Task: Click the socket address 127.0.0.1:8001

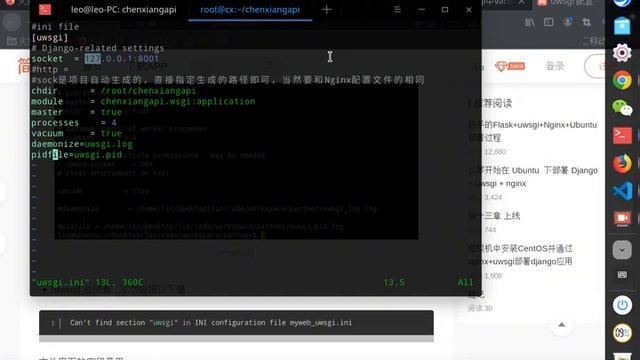Action: [x=122, y=59]
